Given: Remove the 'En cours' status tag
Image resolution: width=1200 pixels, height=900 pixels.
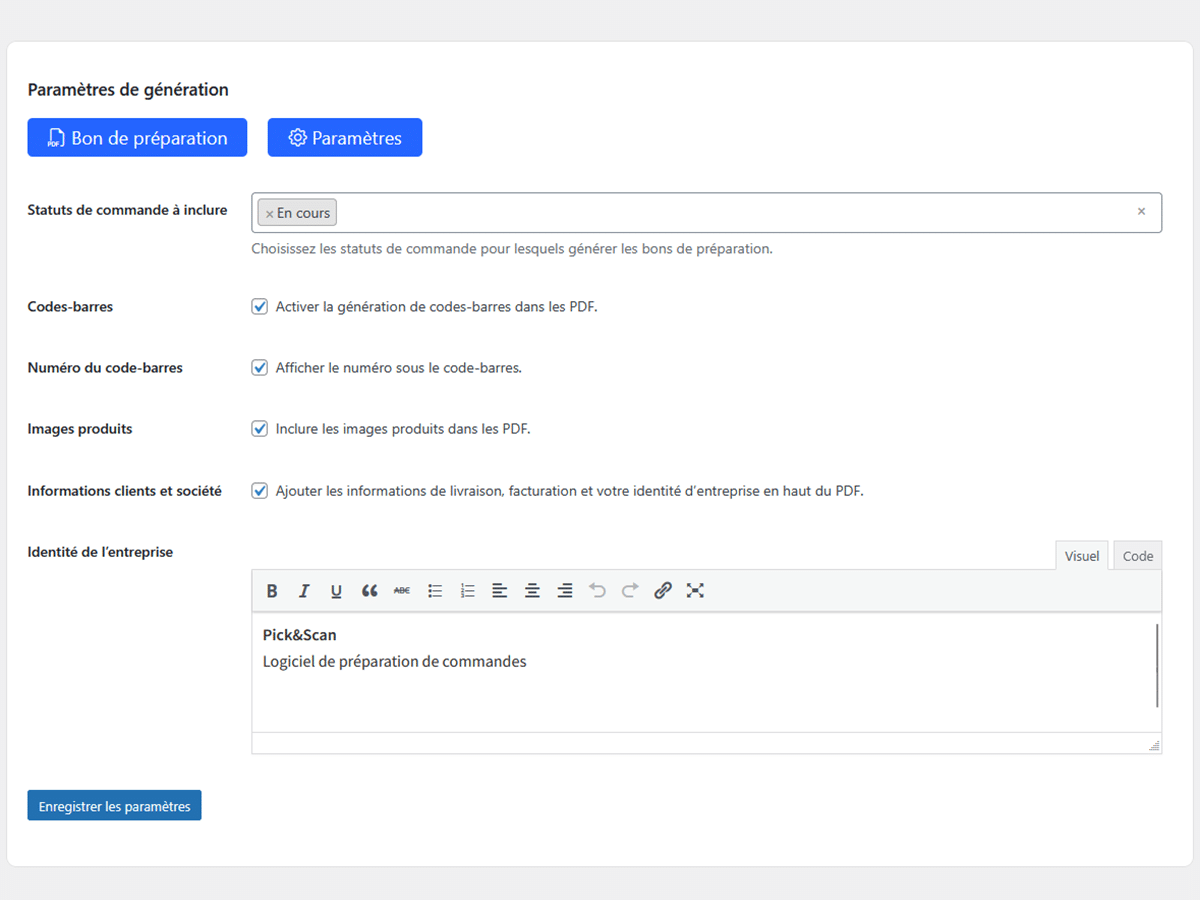Looking at the screenshot, I should (269, 214).
